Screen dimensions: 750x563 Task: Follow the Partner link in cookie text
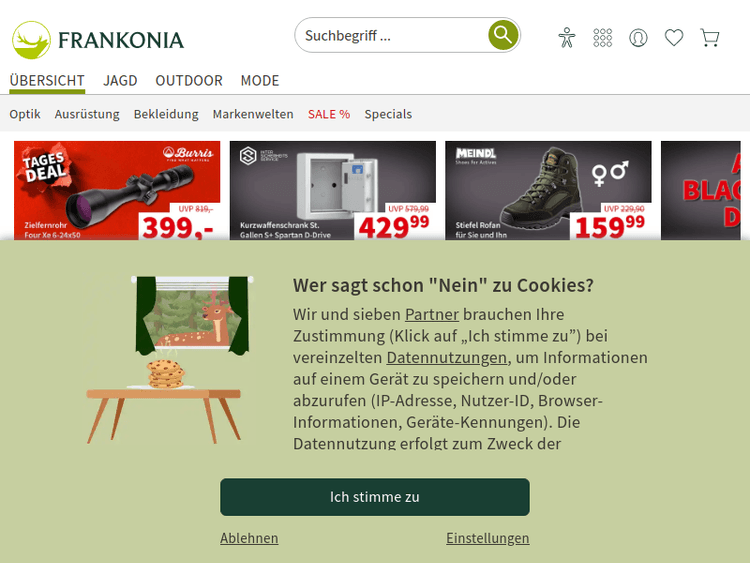(x=432, y=314)
